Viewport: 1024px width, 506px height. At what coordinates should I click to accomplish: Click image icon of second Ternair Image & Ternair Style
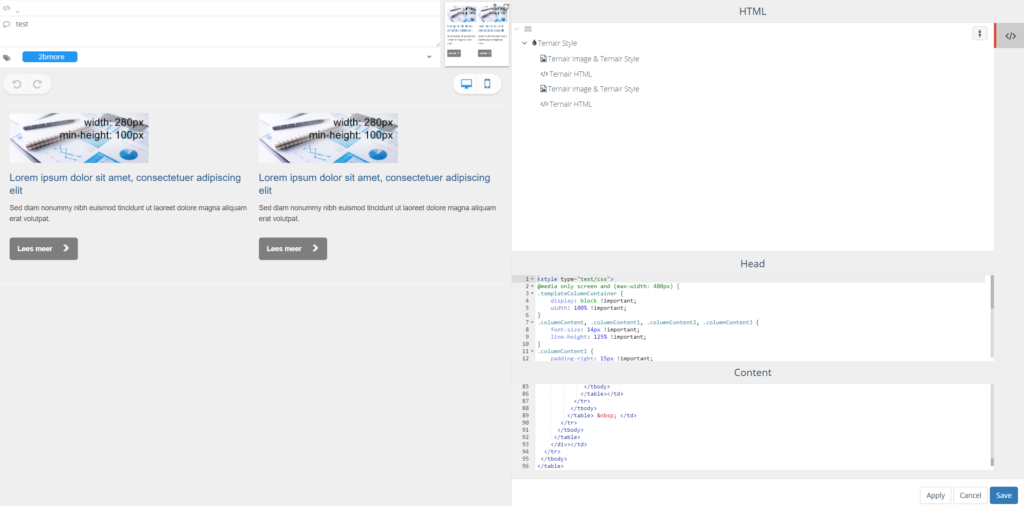[543, 89]
